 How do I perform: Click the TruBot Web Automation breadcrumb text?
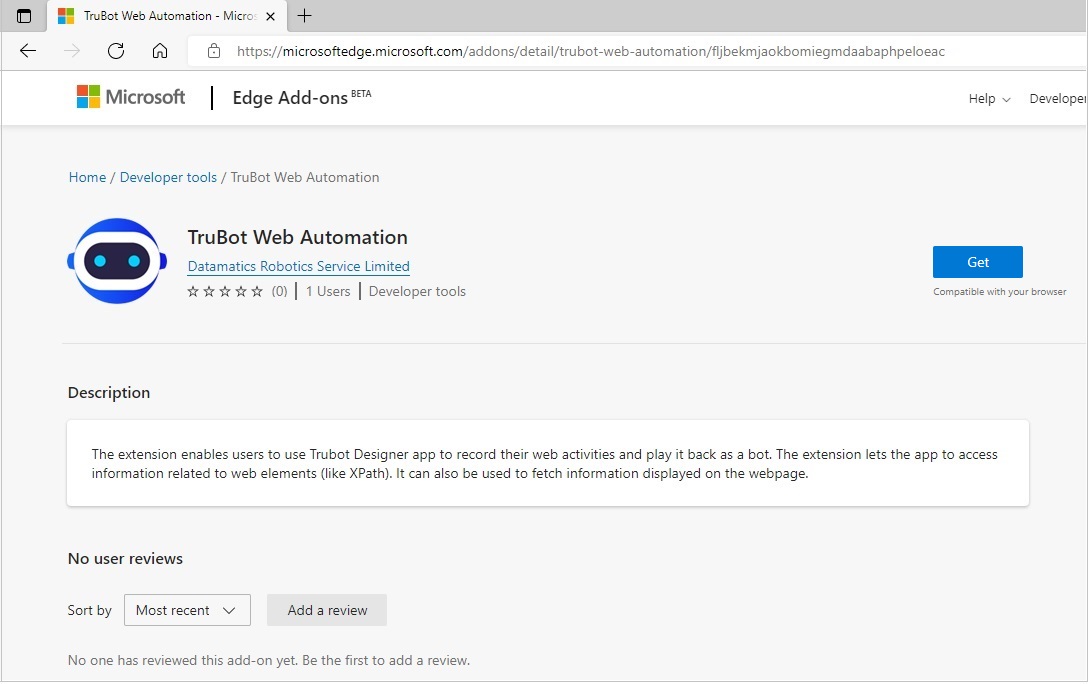305,177
